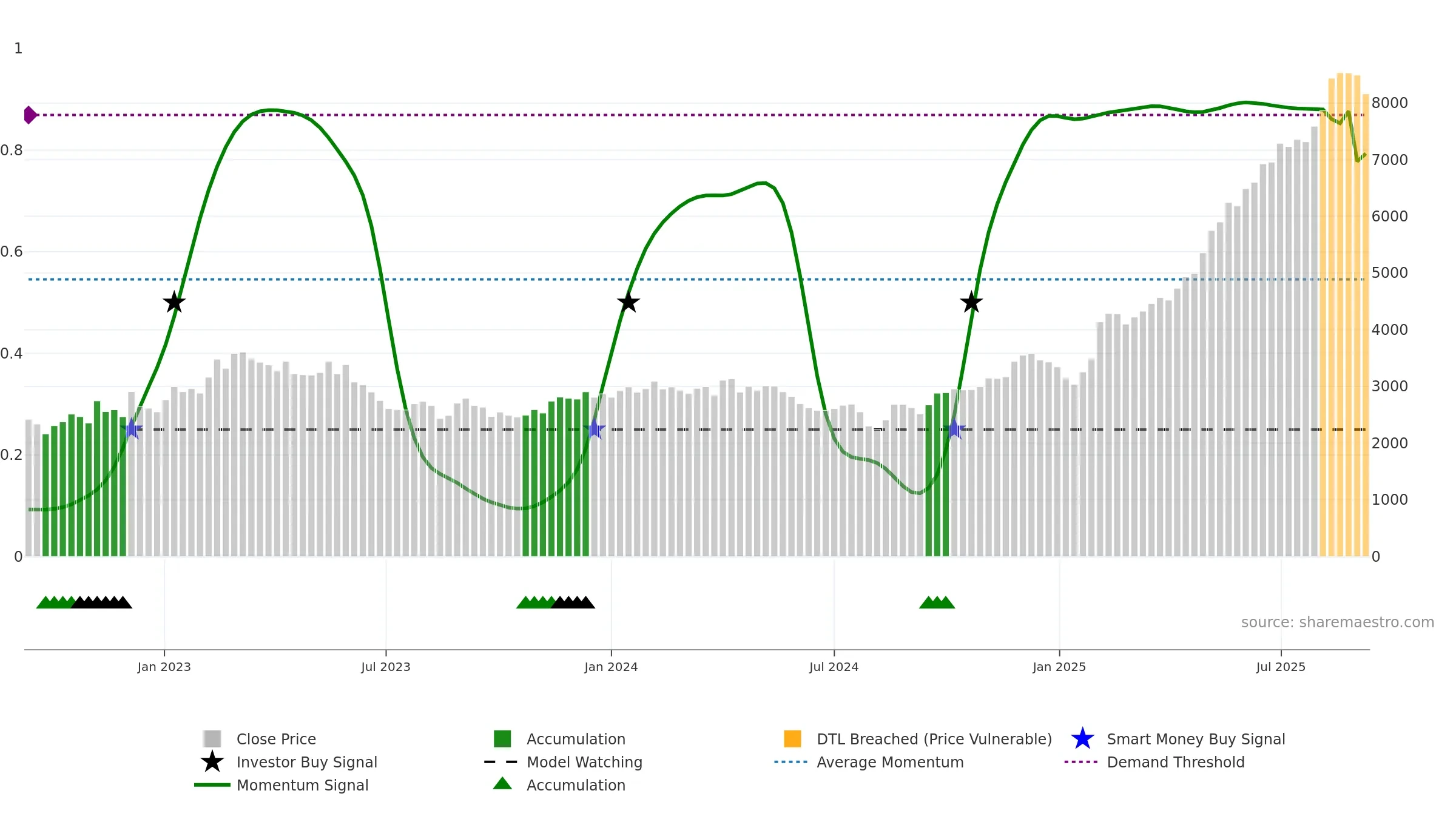This screenshot has width=1456, height=819.
Task: Click the blue star near October 2024
Action: tap(954, 429)
